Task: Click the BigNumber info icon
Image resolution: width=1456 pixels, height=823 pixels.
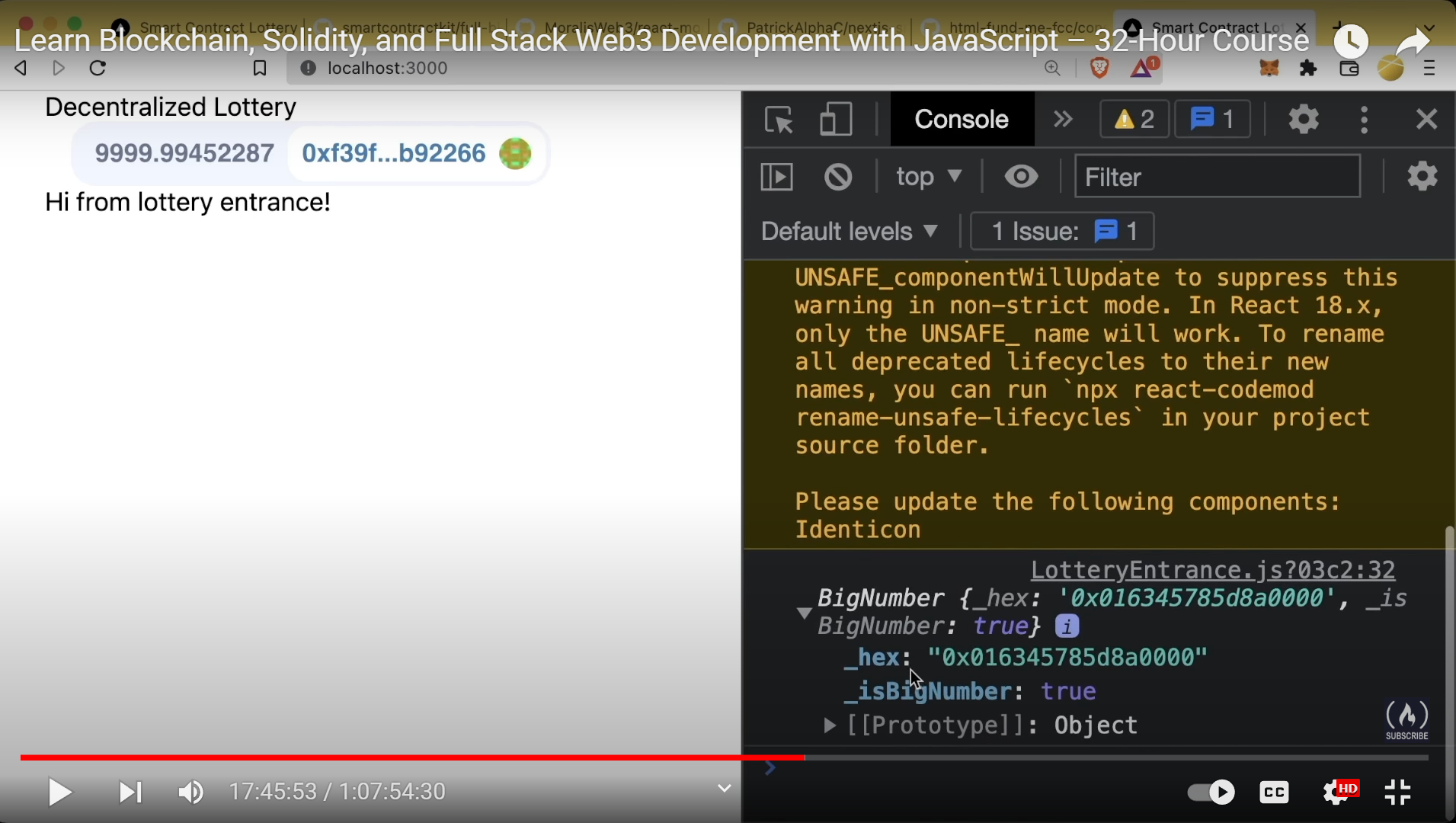Action: pos(1067,626)
